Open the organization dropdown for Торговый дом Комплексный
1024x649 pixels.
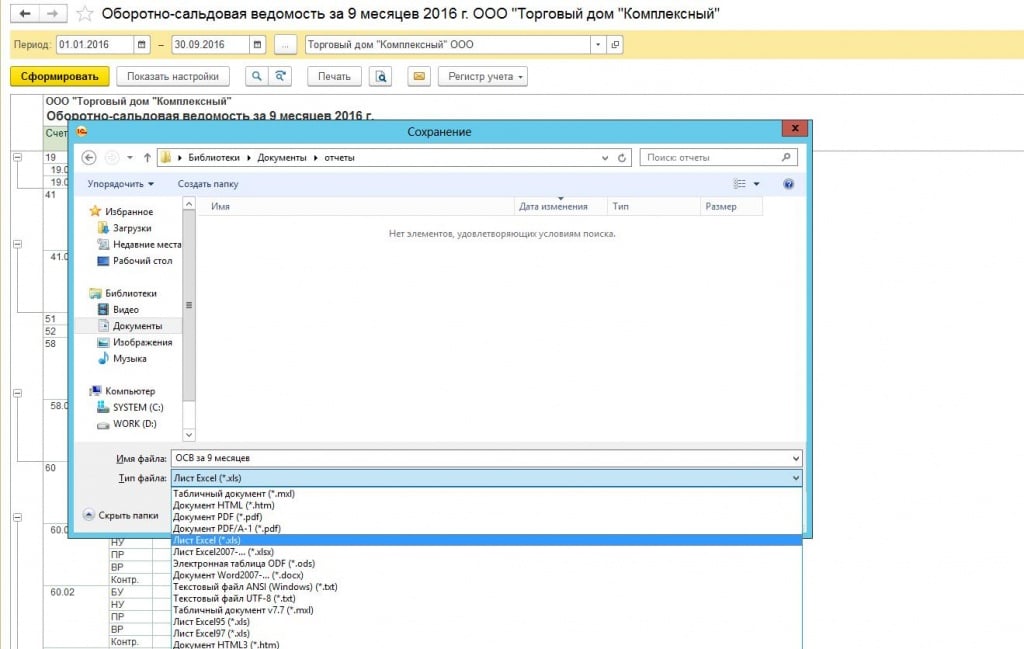click(598, 45)
